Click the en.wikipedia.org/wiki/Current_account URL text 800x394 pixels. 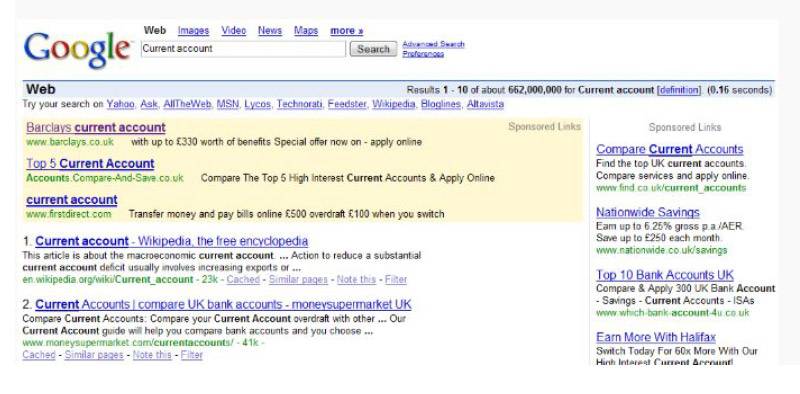click(108, 280)
